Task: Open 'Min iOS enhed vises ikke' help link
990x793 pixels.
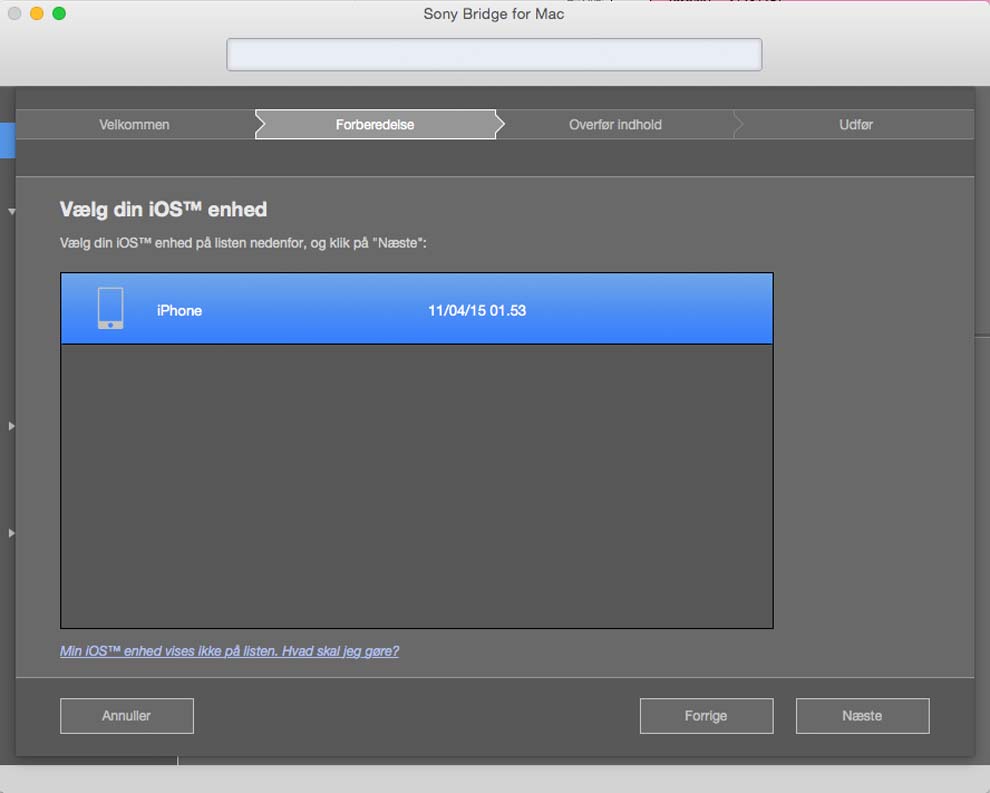Action: pos(229,651)
